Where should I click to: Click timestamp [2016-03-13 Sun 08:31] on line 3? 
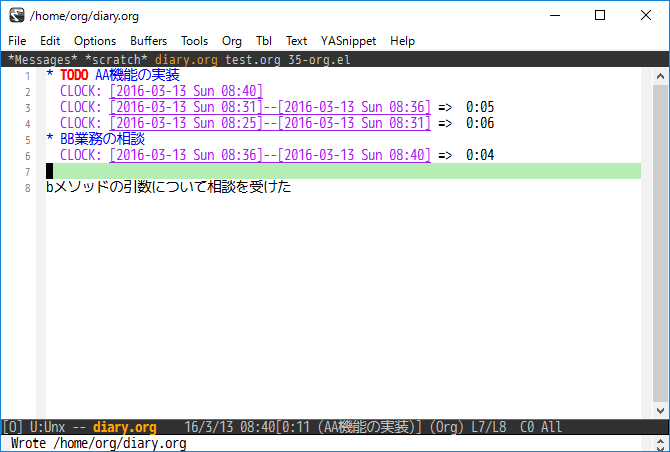186,107
